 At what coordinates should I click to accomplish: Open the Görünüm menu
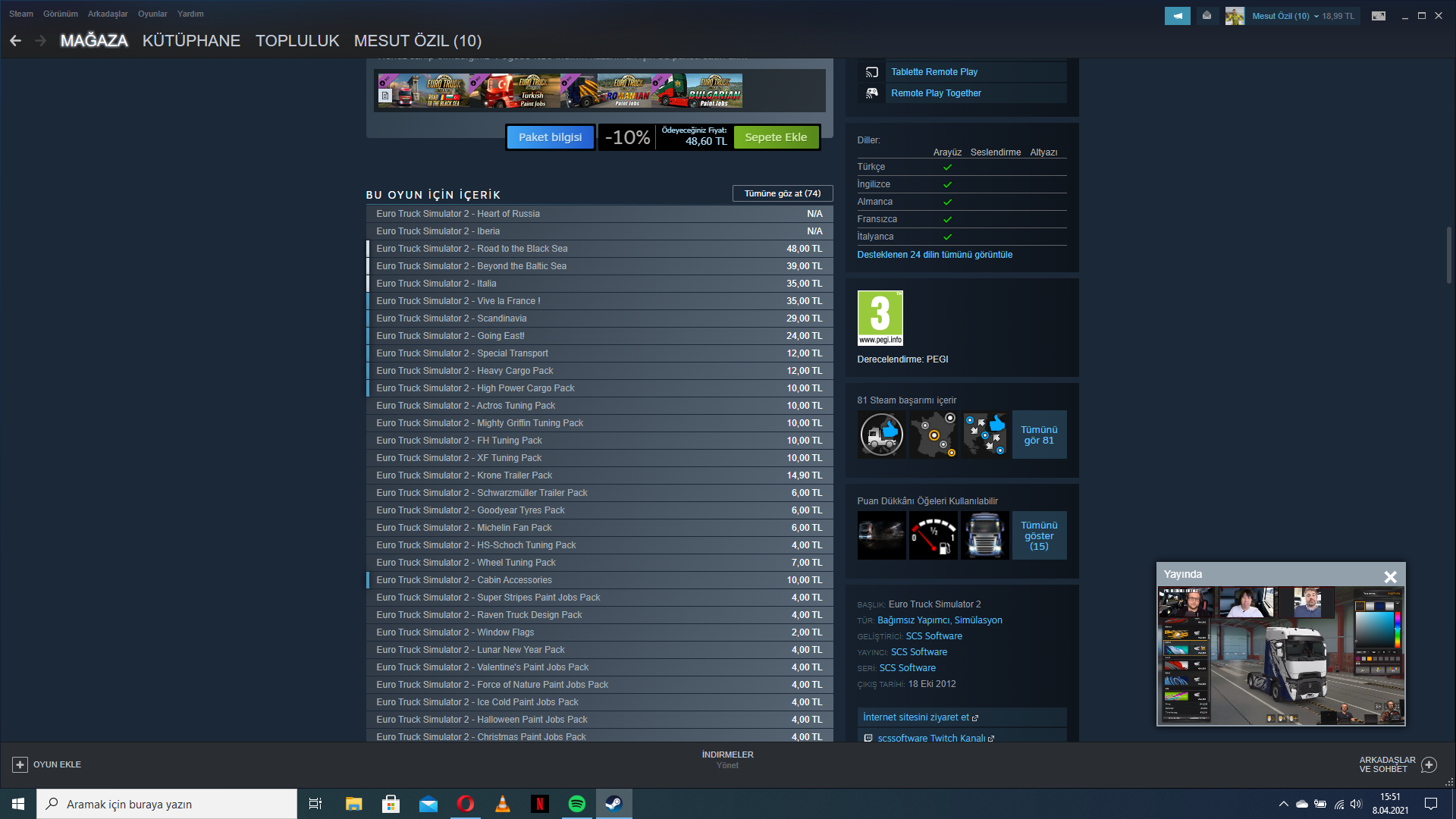(60, 14)
